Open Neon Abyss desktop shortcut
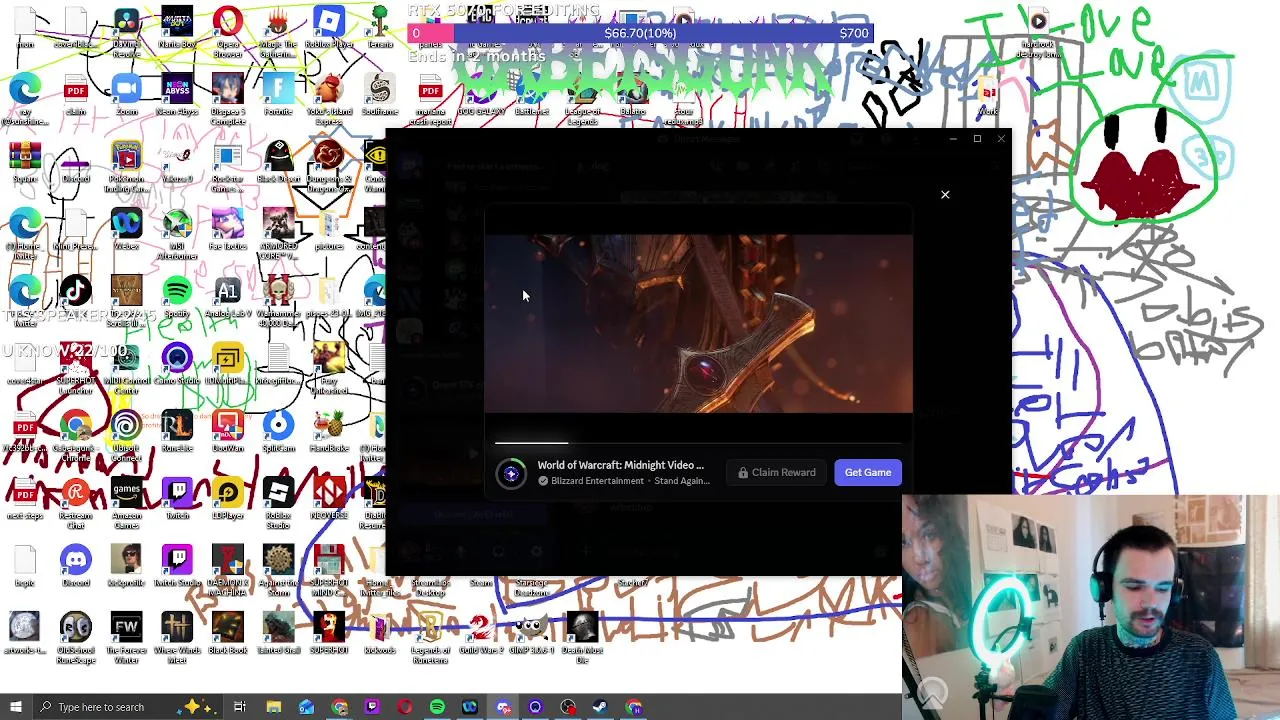 pos(177,96)
